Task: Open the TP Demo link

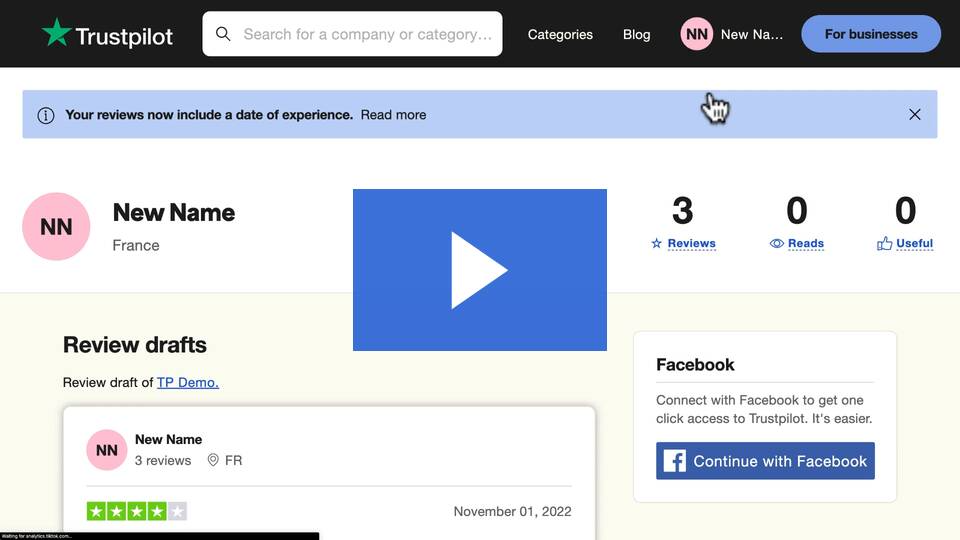Action: point(187,382)
